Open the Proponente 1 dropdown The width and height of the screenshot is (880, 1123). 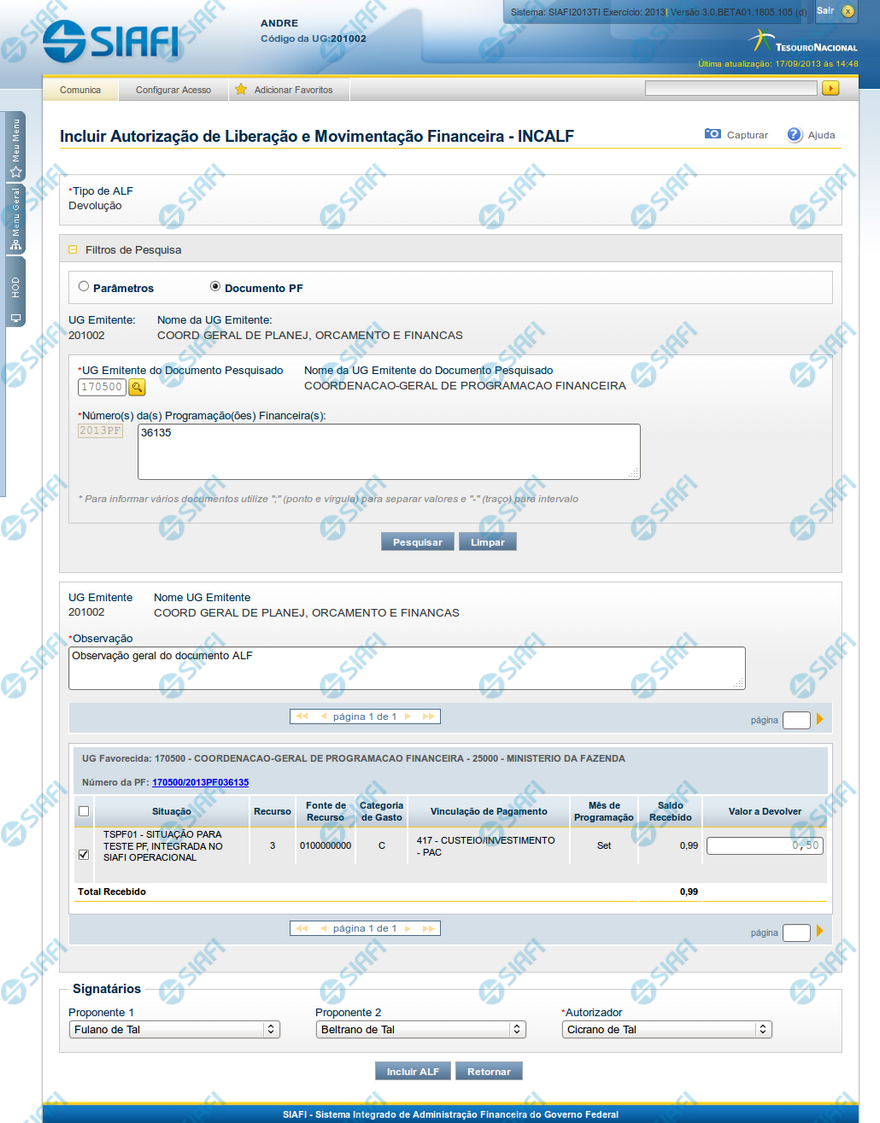click(174, 1029)
